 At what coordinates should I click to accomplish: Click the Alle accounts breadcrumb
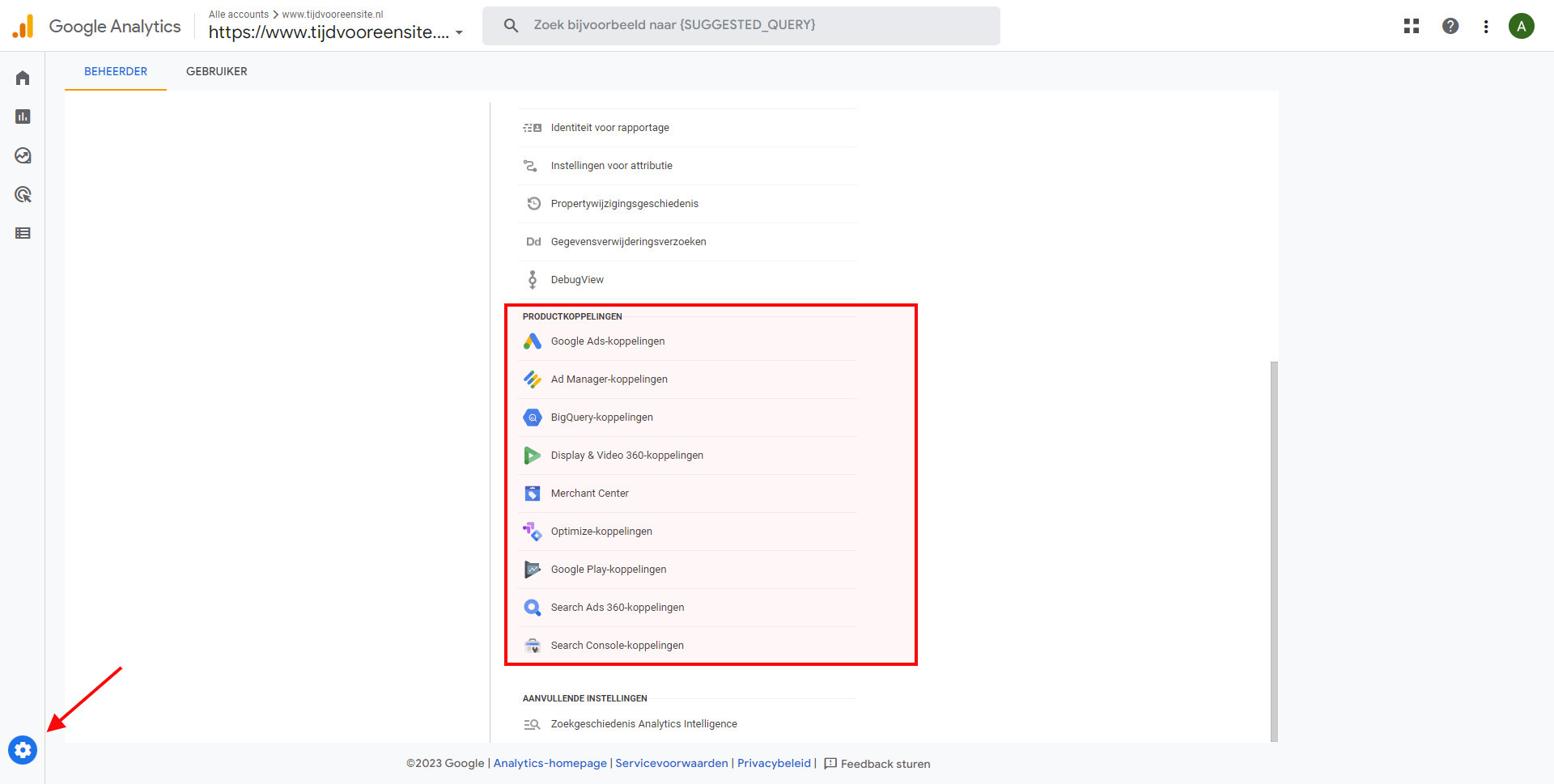click(x=239, y=15)
